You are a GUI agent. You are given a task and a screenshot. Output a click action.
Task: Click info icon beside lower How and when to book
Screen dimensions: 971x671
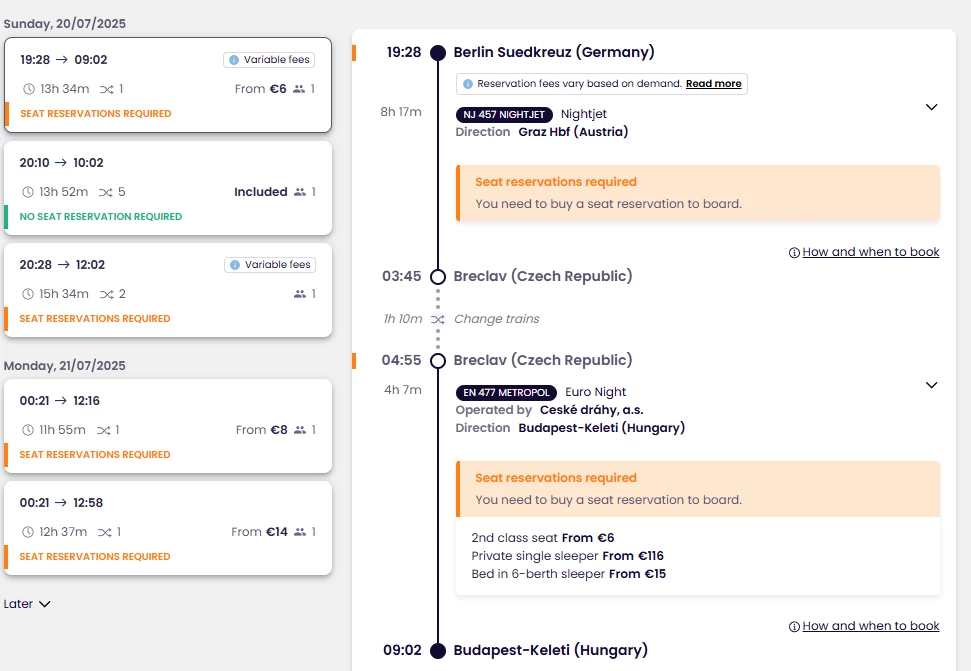click(x=794, y=627)
